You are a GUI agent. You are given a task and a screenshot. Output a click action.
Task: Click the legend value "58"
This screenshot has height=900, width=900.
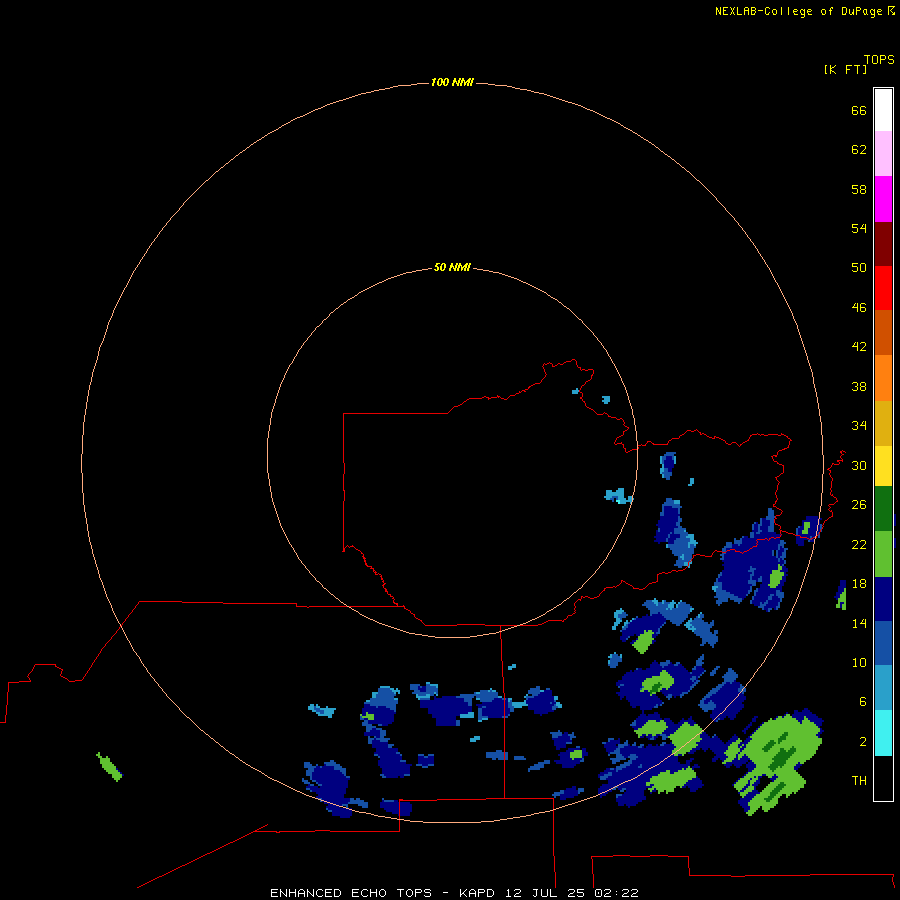tap(859, 189)
